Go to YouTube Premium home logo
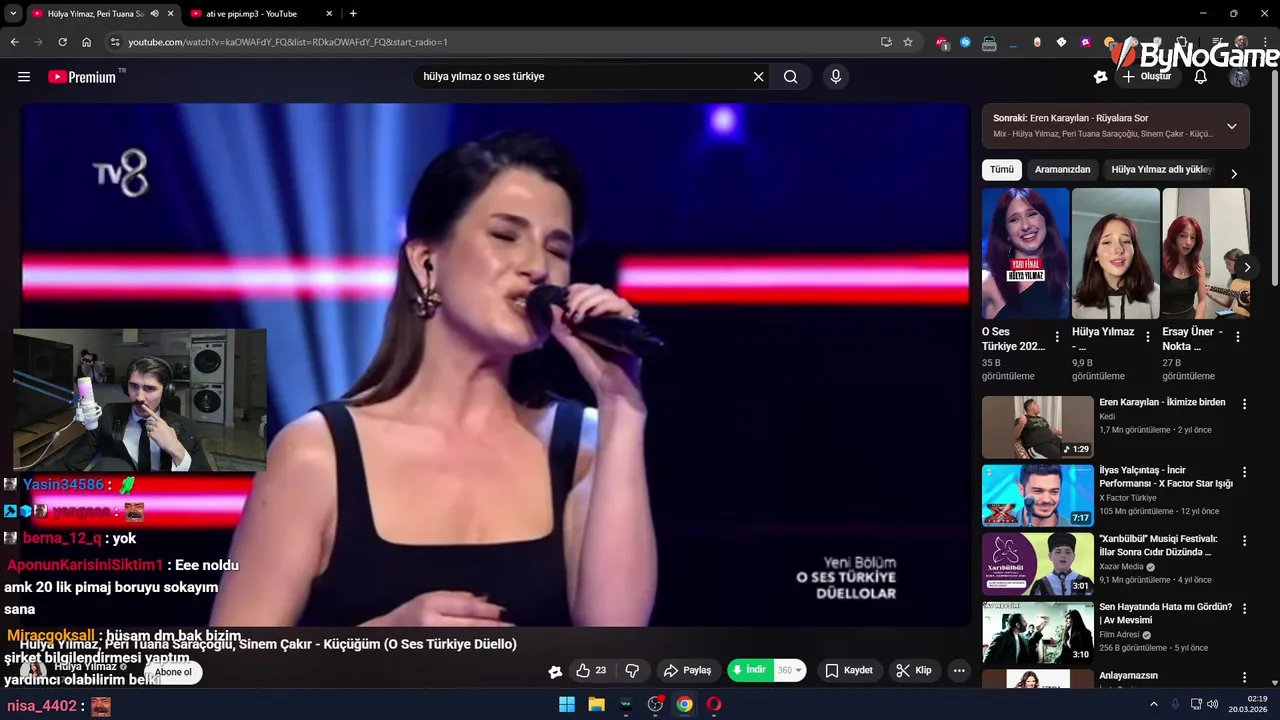 [x=82, y=77]
